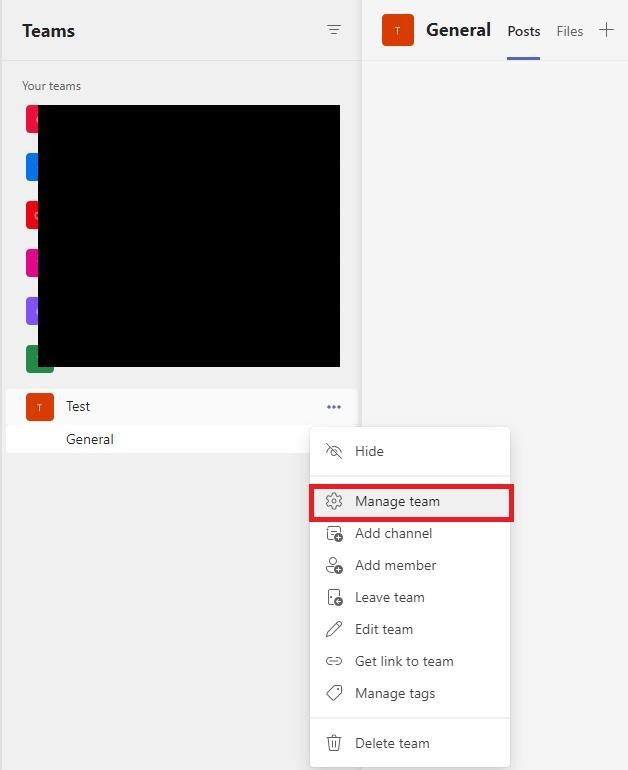Select Delete team option
The image size is (628, 770).
click(410, 743)
